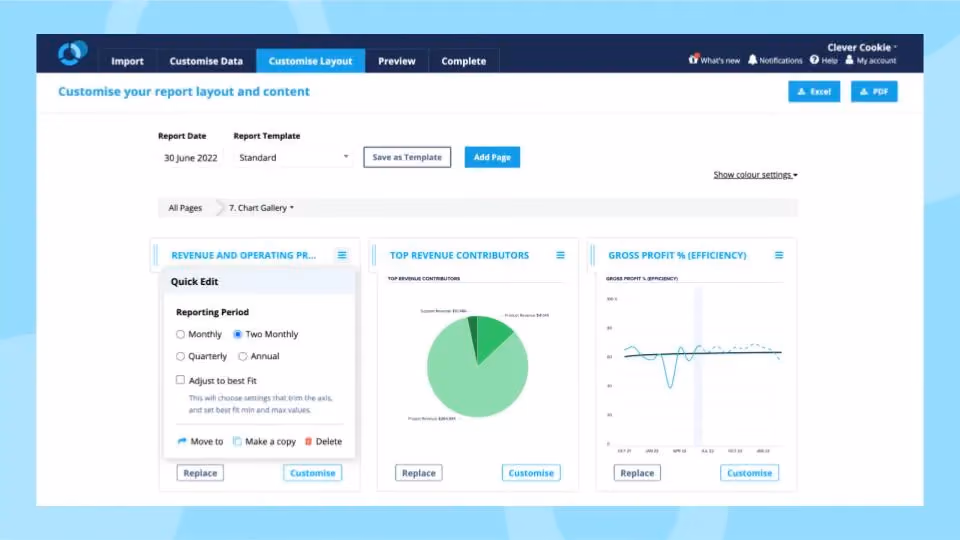Click the Make a copy icon

(x=237, y=441)
